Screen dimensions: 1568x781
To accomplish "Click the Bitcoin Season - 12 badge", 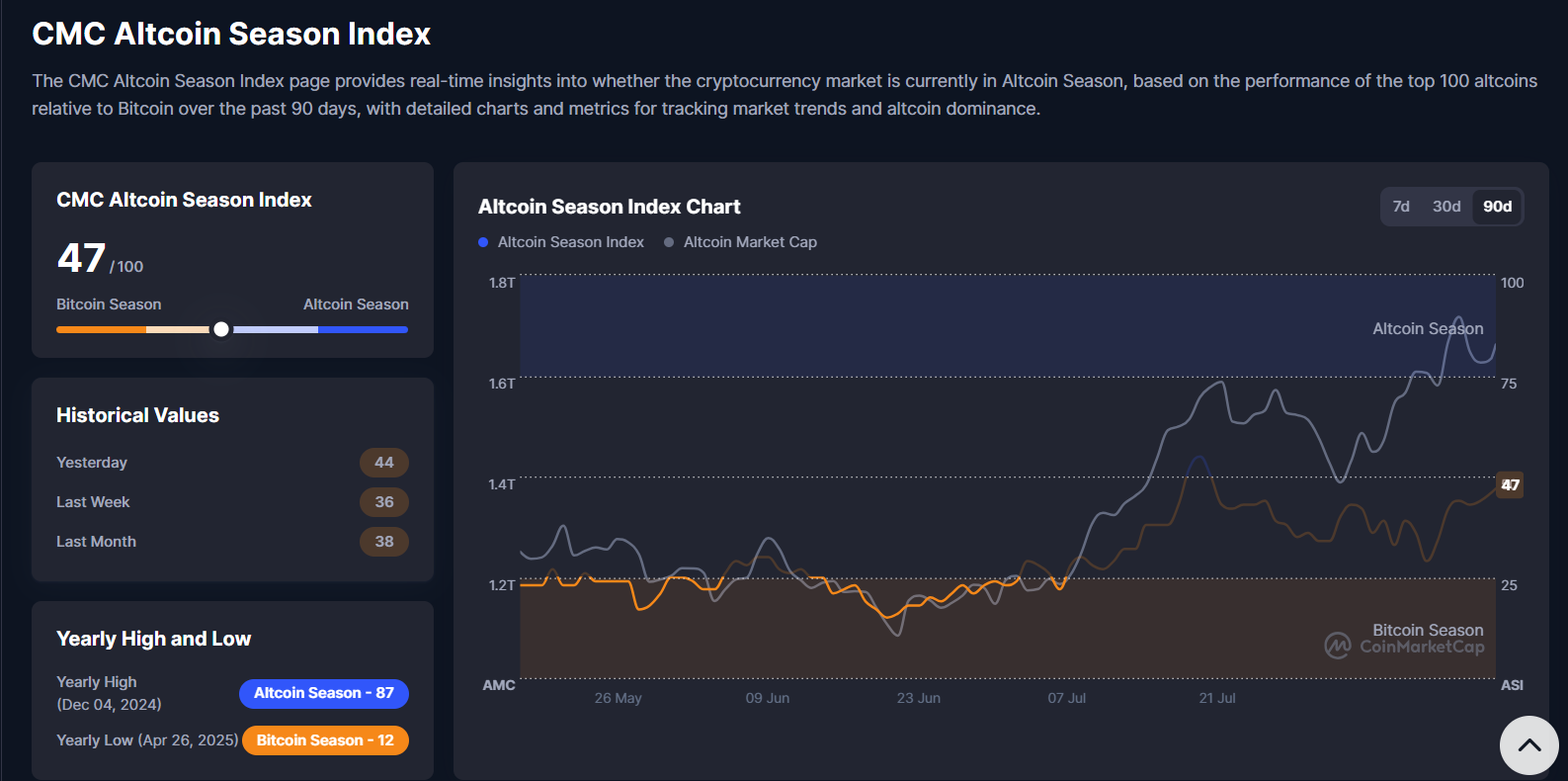I will pyautogui.click(x=325, y=740).
